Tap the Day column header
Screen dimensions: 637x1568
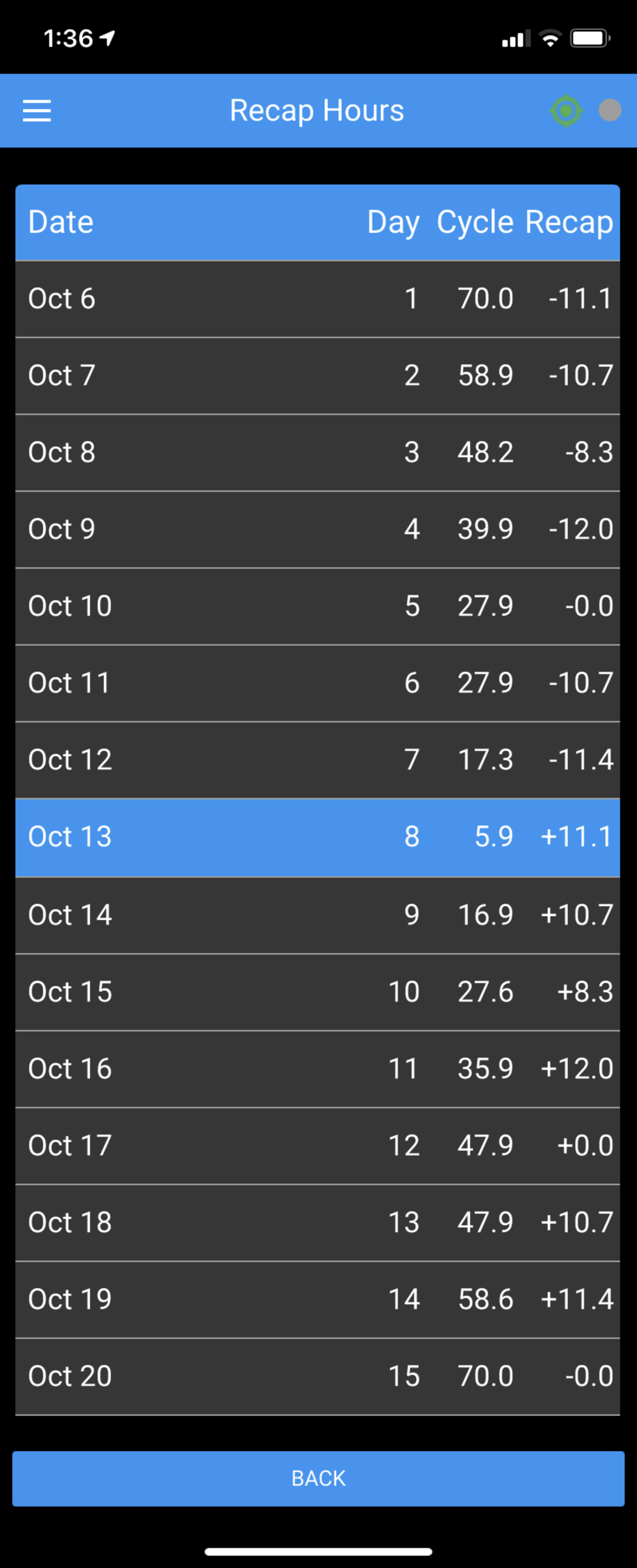(393, 222)
